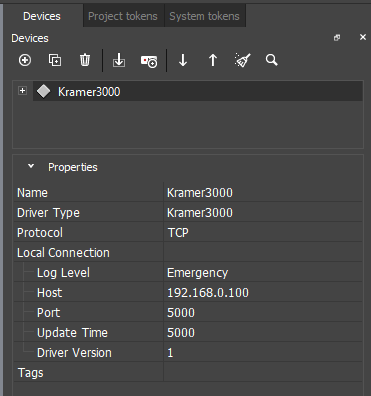Click the empty Tags value field

(263, 373)
